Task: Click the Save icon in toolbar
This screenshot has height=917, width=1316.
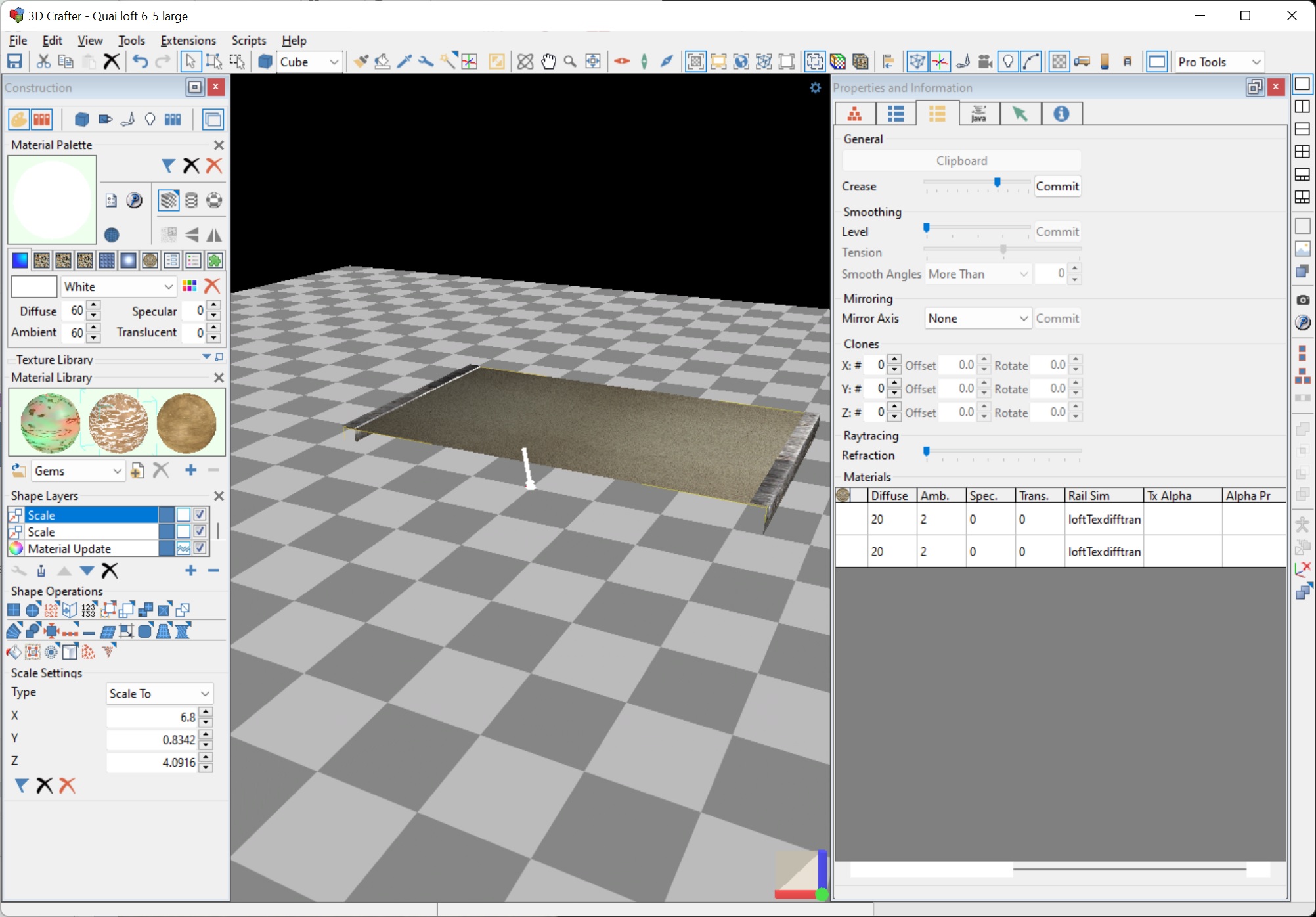Action: (x=14, y=62)
